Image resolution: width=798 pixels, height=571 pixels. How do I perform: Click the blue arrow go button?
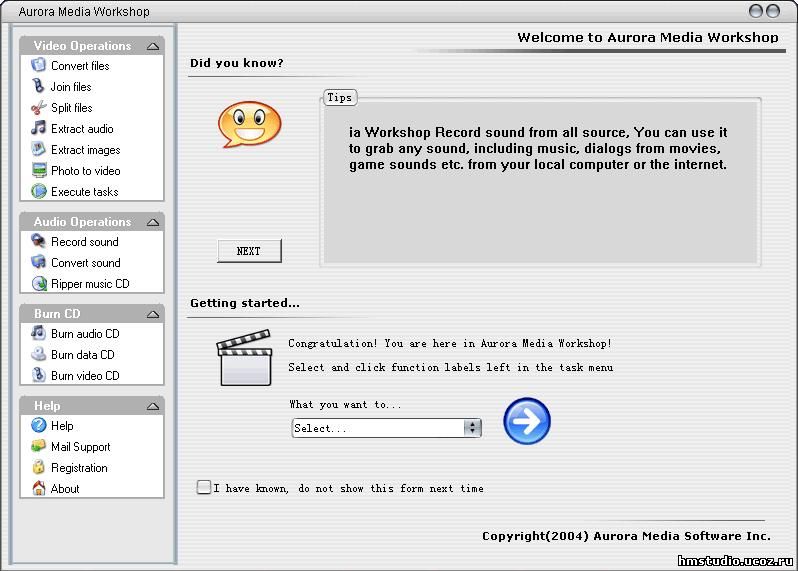(527, 421)
